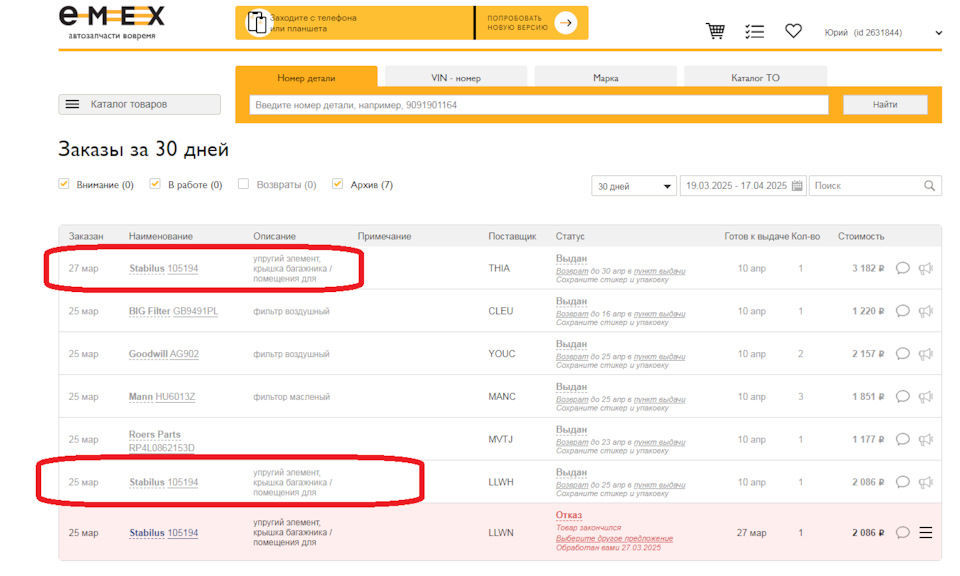
Task: Click the calendar icon in date range field
Action: pyautogui.click(x=797, y=185)
